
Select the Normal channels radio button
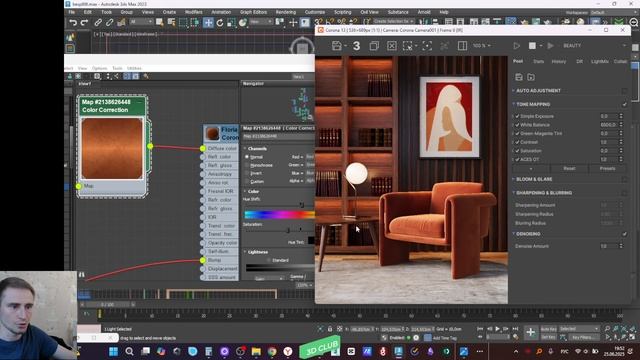[x=247, y=157]
